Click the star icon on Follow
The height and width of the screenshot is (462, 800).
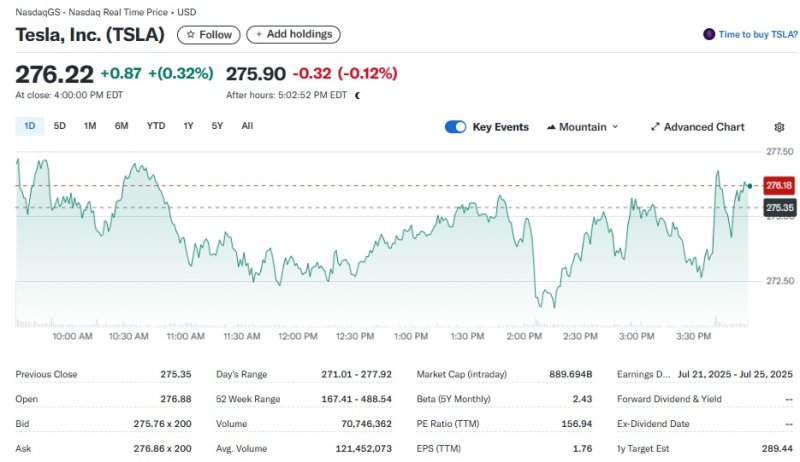(190, 34)
